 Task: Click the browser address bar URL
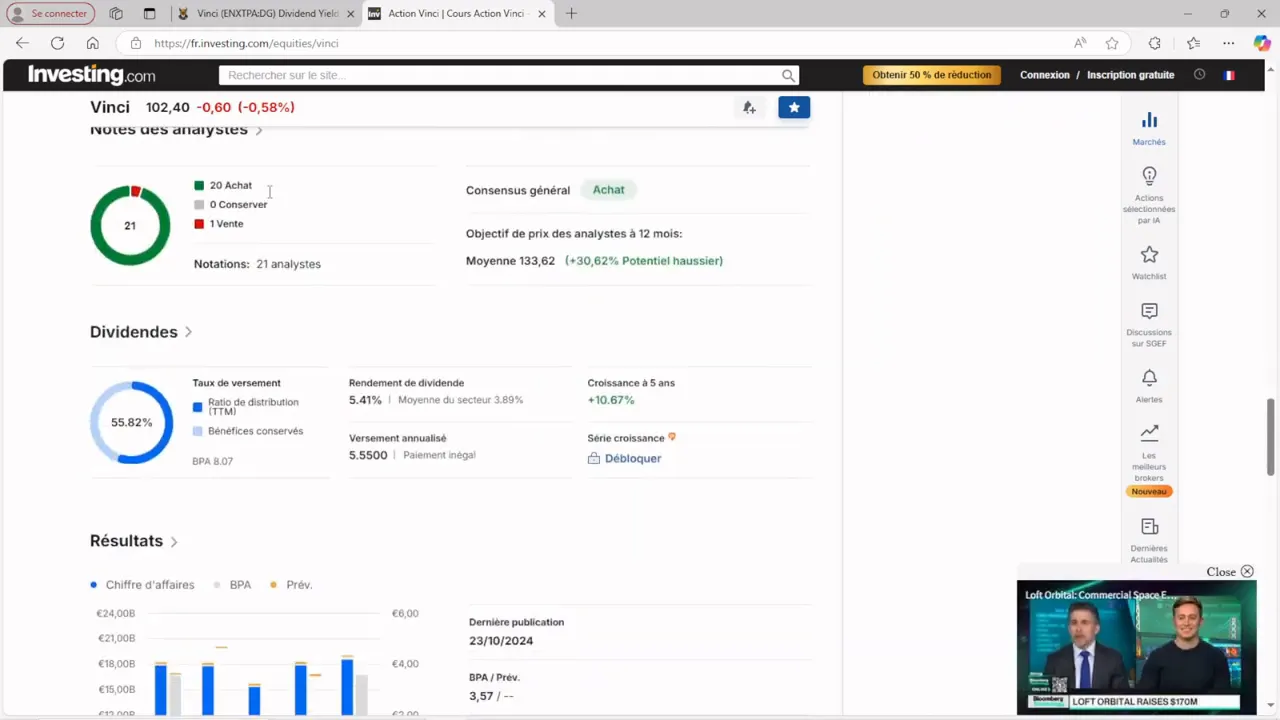246,43
